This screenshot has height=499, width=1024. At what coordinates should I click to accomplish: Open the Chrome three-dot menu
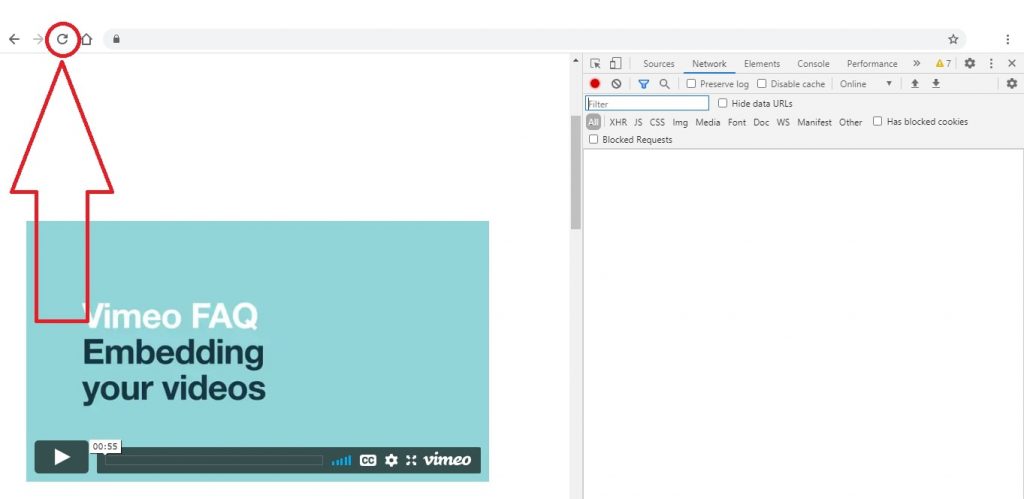pyautogui.click(x=1008, y=39)
